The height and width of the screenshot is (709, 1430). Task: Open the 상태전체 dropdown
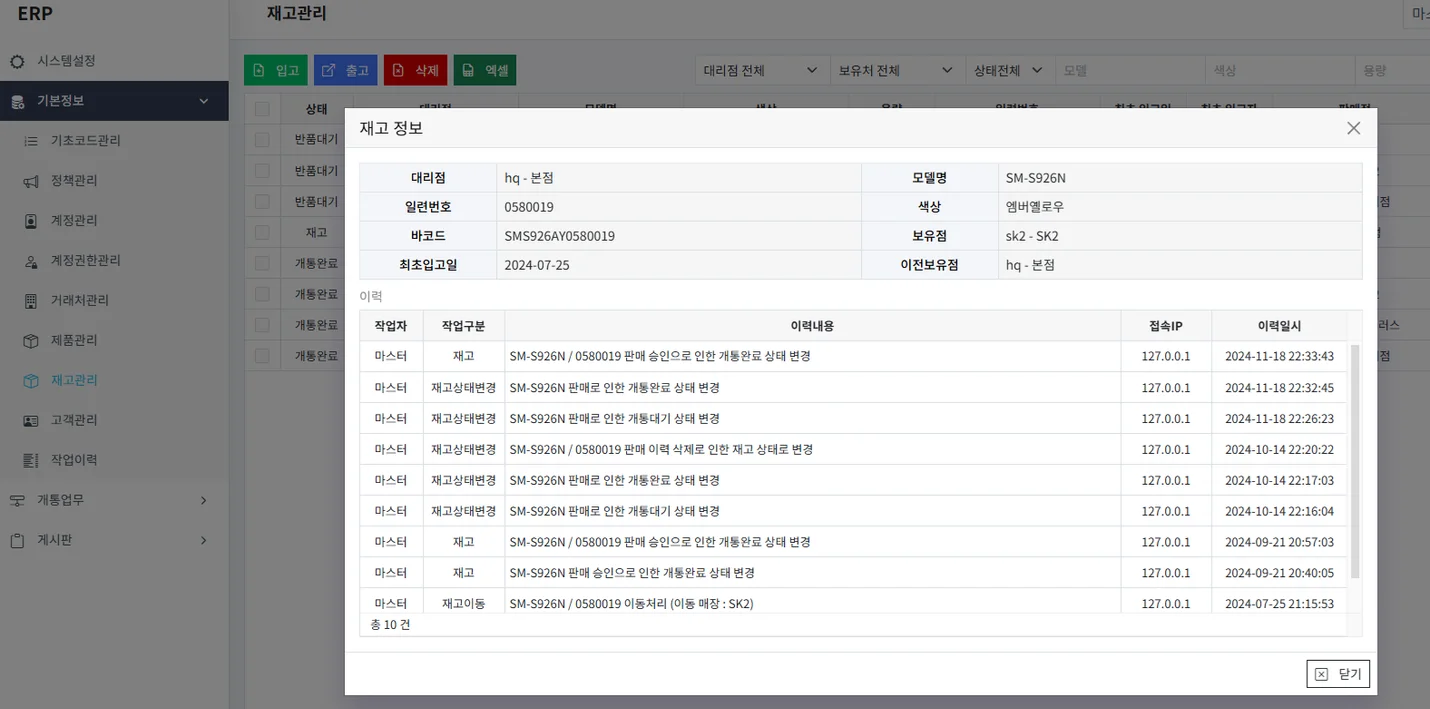click(x=1009, y=70)
